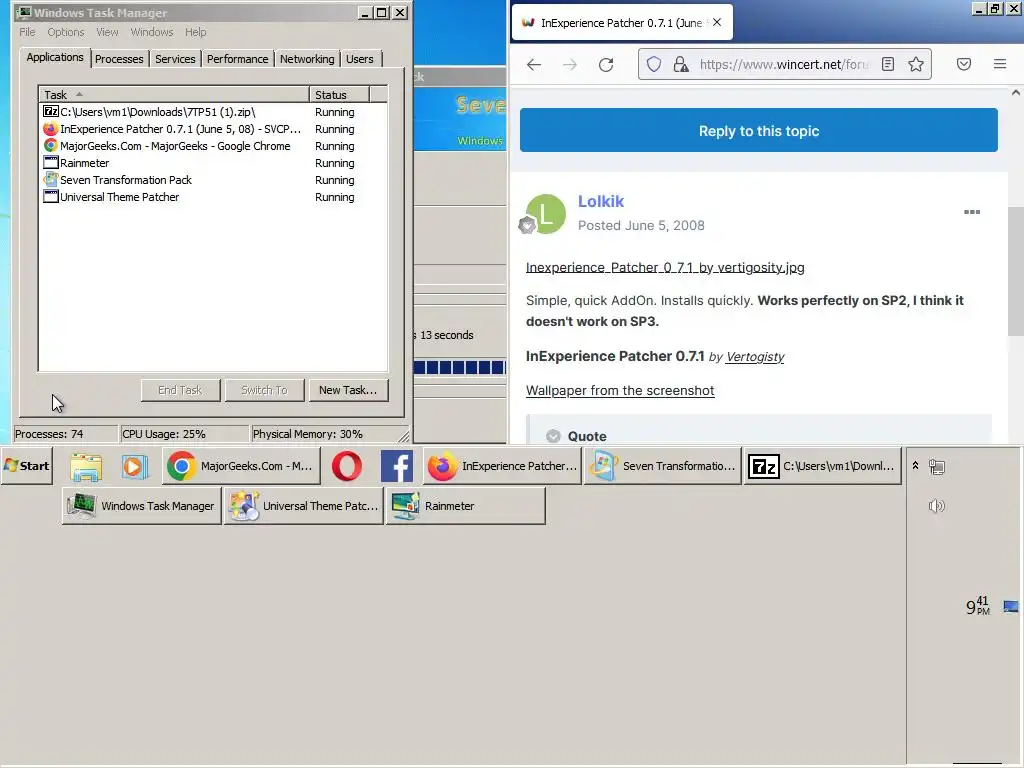Image resolution: width=1024 pixels, height=768 pixels.
Task: Click the Seven Transformation Pack progress bar
Action: [460, 367]
